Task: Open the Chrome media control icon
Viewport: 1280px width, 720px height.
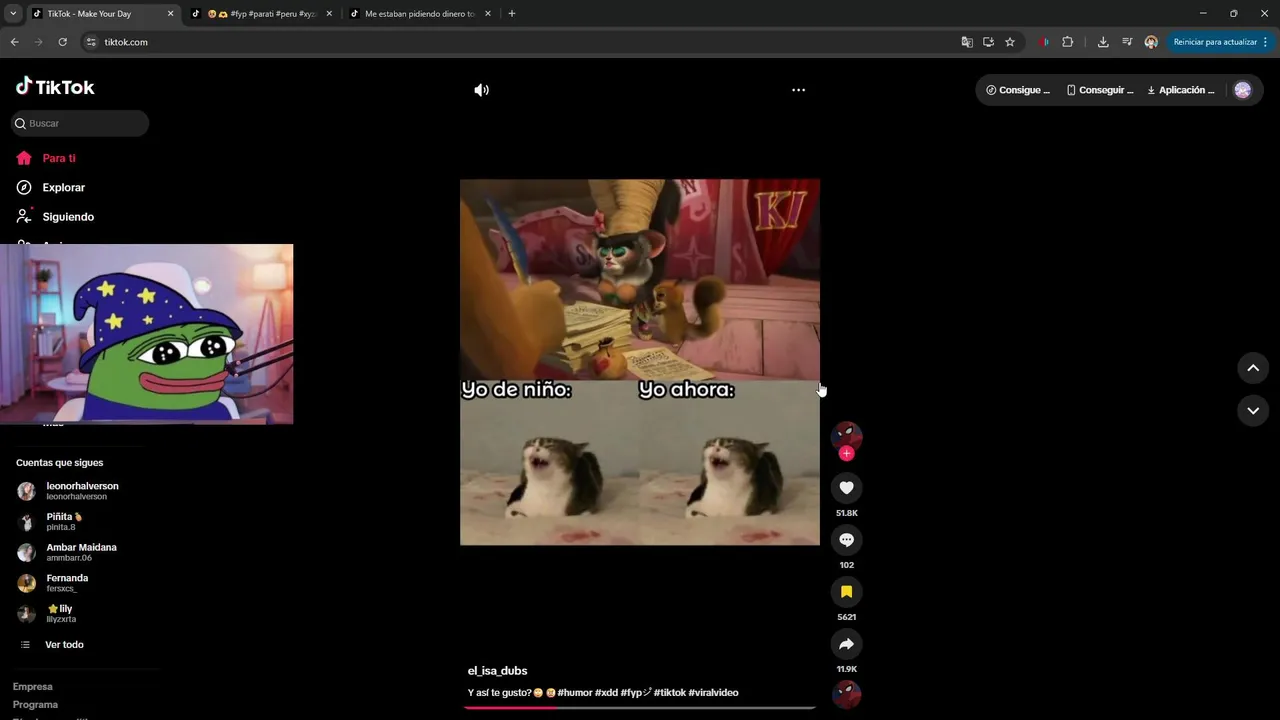Action: pyautogui.click(x=1127, y=42)
